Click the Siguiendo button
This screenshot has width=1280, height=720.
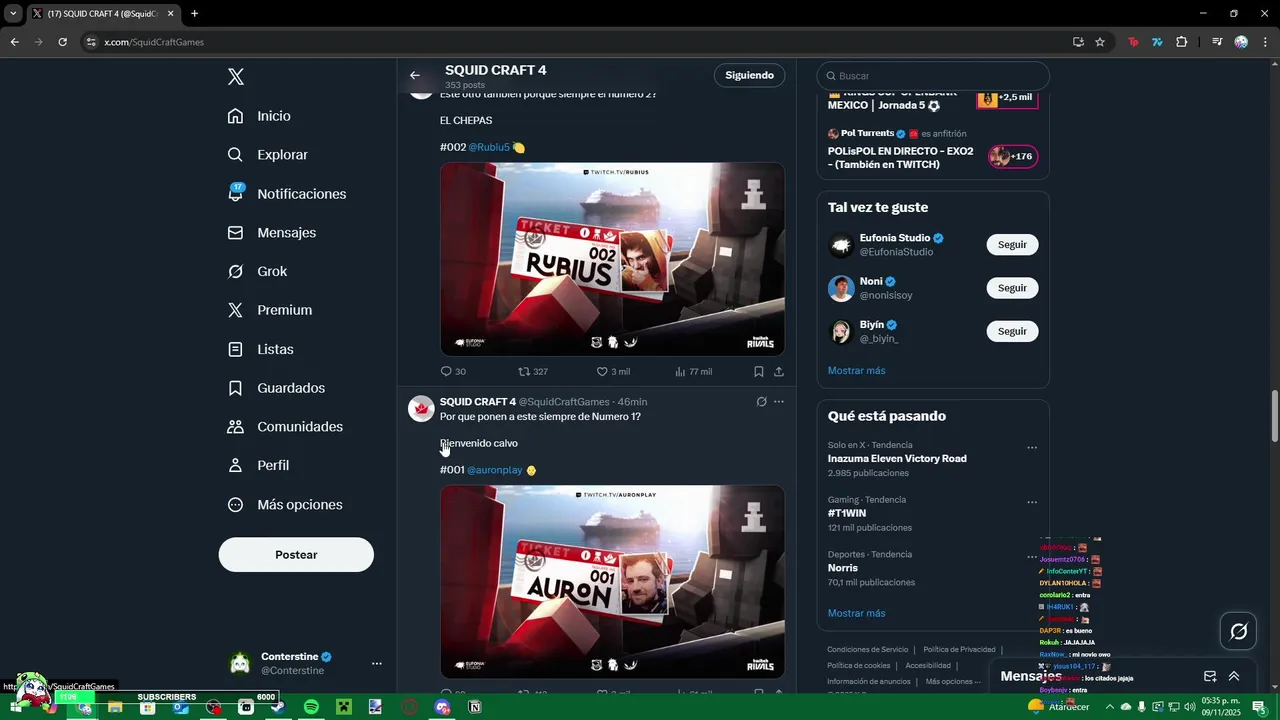tap(750, 75)
